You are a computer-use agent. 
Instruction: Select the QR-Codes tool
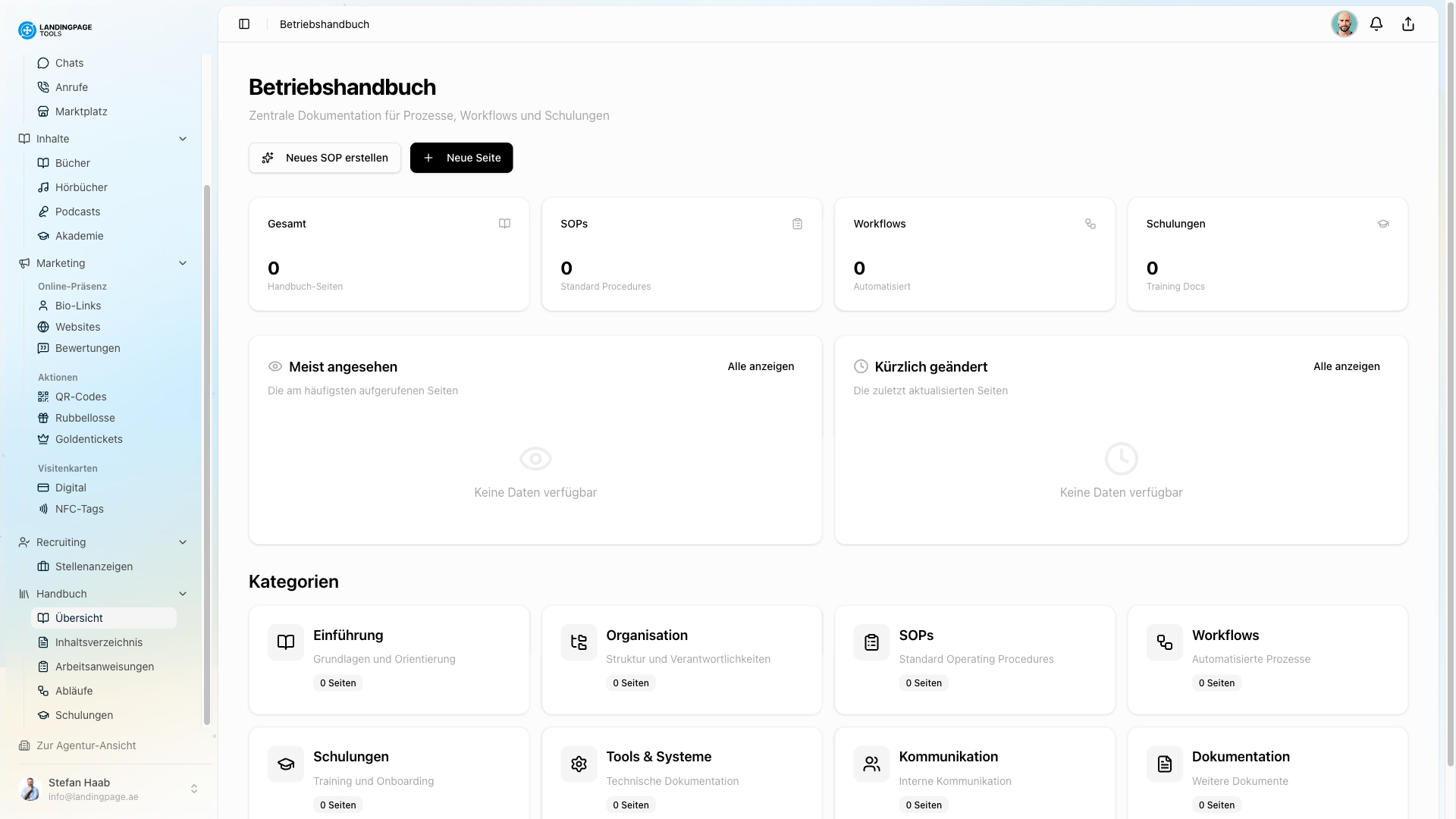pyautogui.click(x=80, y=397)
